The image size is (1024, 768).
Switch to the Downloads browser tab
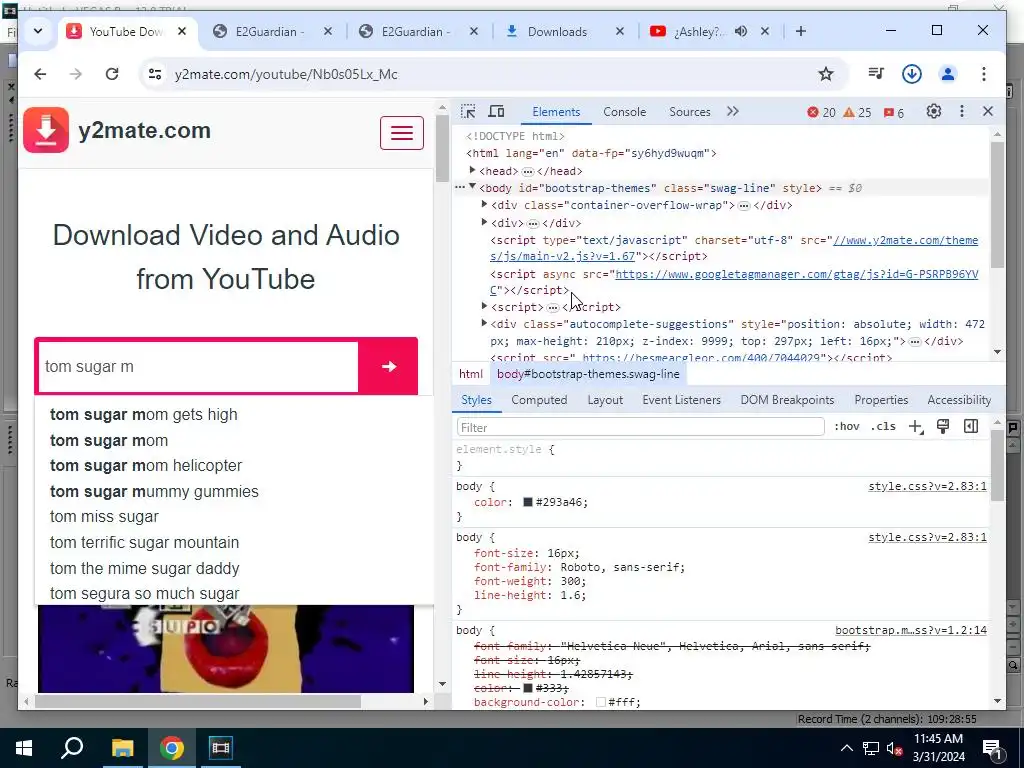tap(557, 31)
